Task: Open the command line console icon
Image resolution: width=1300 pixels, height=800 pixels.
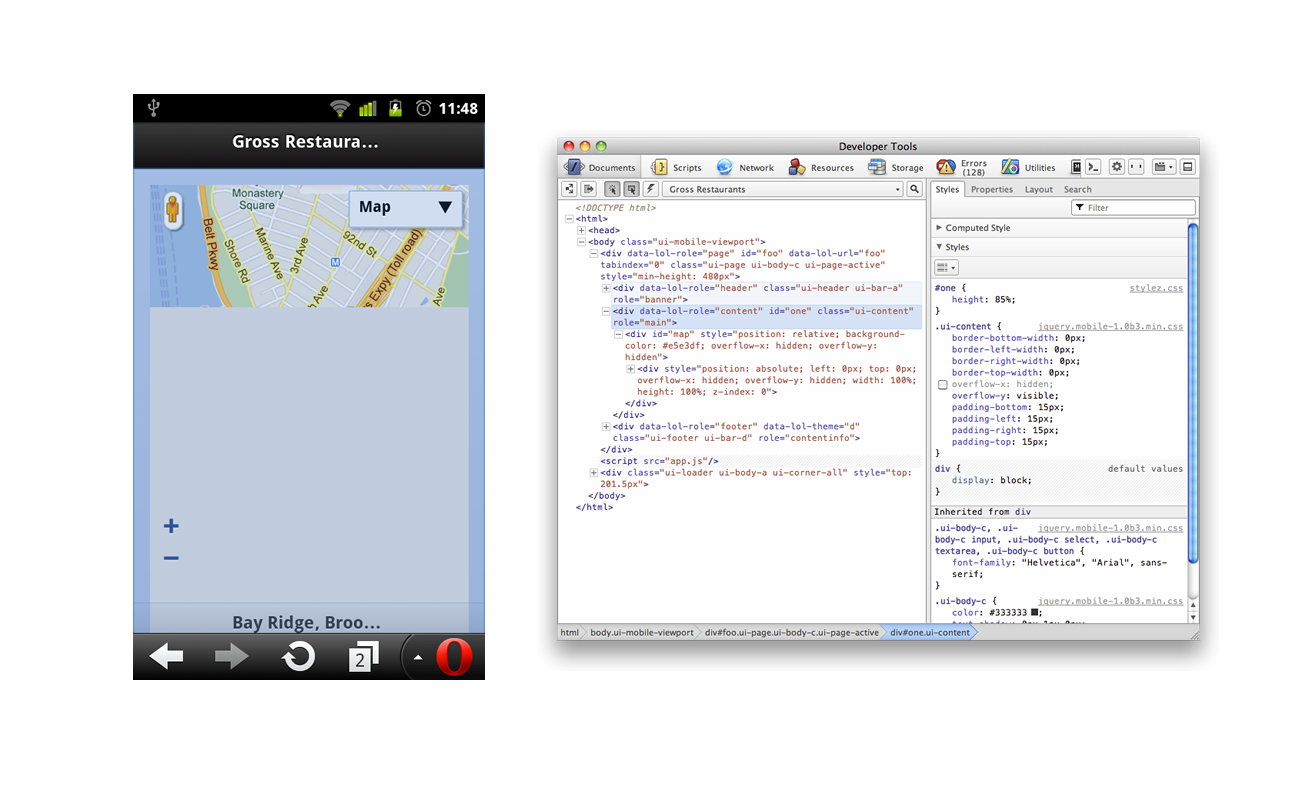Action: click(1092, 167)
